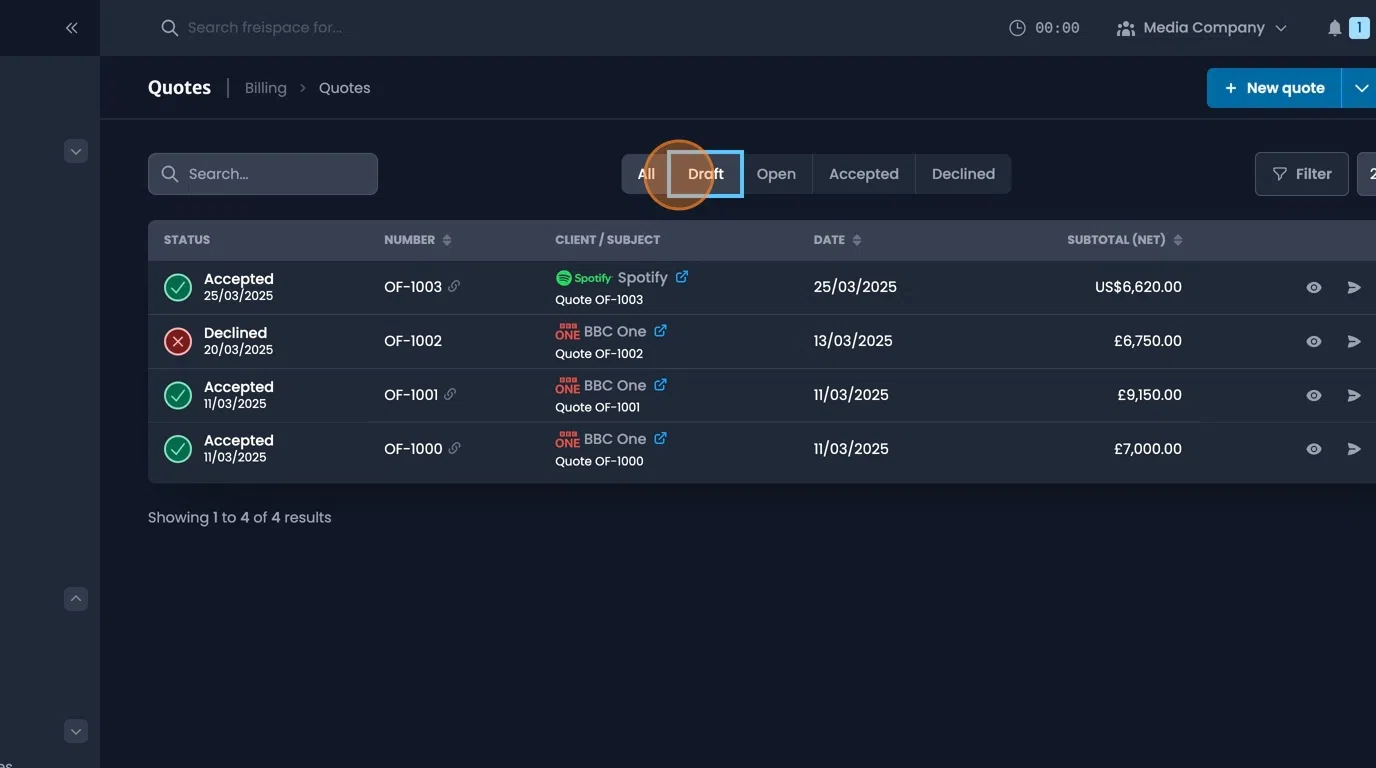Image resolution: width=1376 pixels, height=768 pixels.
Task: Open notifications via the bell icon
Action: coord(1334,27)
